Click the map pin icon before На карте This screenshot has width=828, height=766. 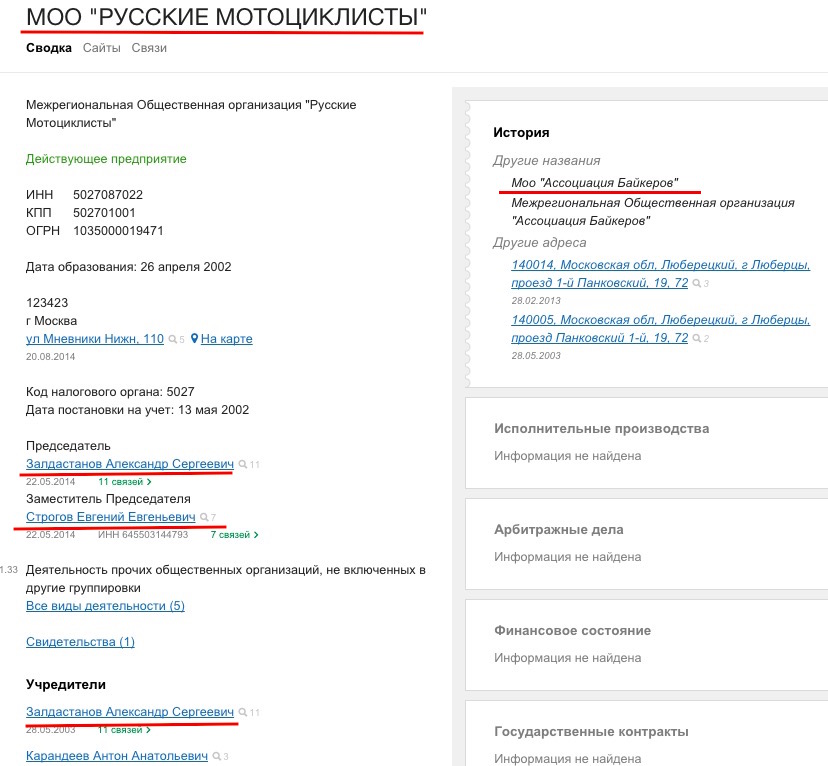point(194,338)
